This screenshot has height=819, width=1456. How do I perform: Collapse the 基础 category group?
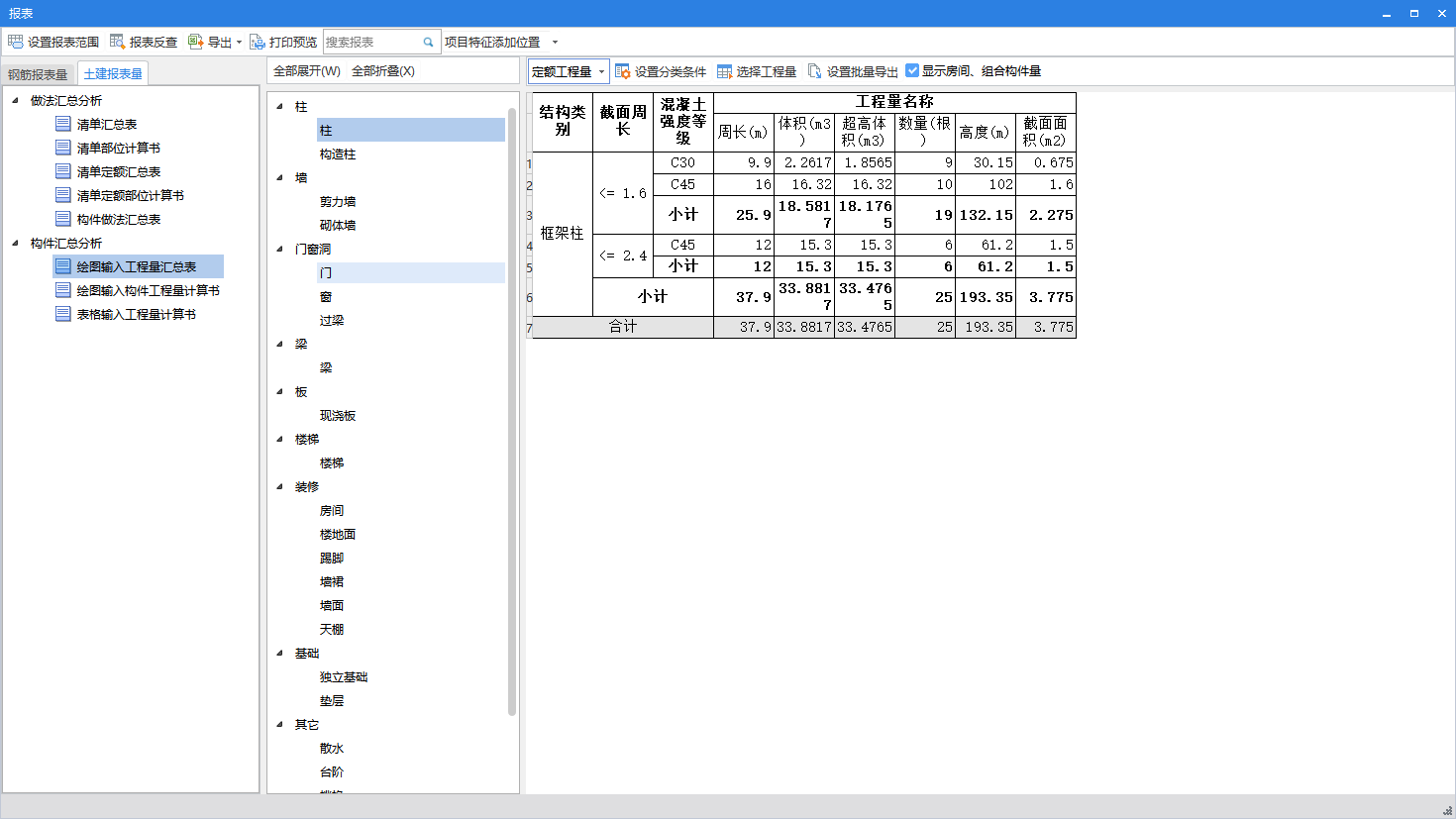coord(279,653)
